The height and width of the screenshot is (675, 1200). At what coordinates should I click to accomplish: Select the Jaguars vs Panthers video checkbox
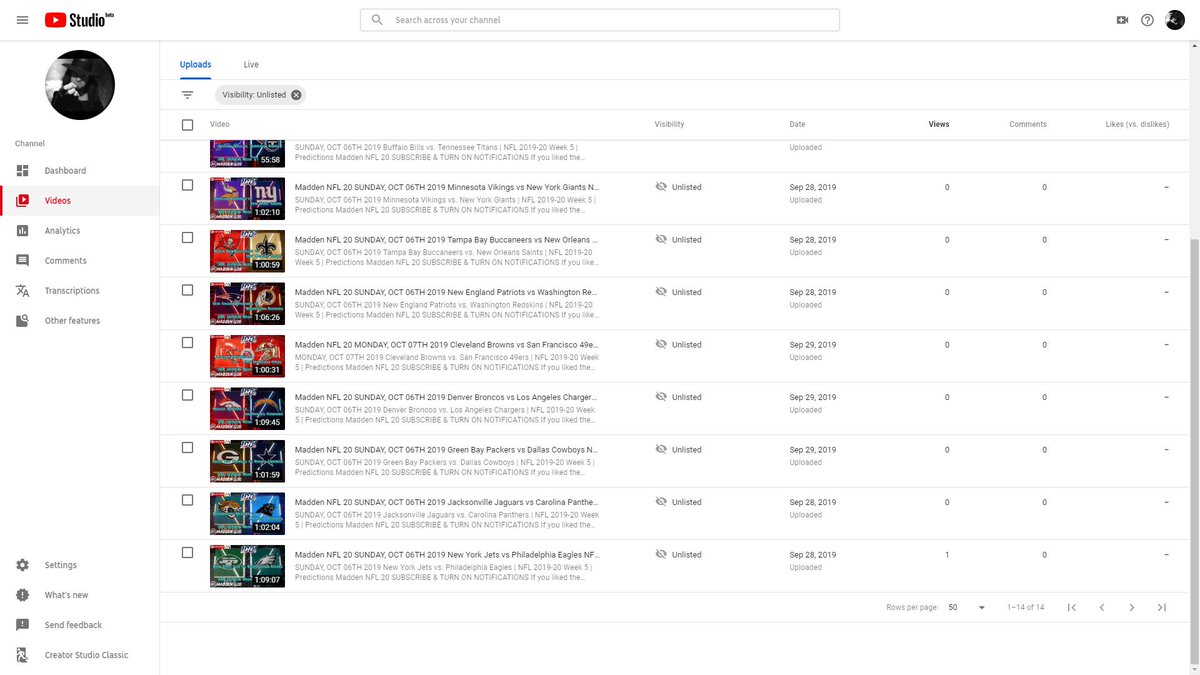tap(187, 500)
